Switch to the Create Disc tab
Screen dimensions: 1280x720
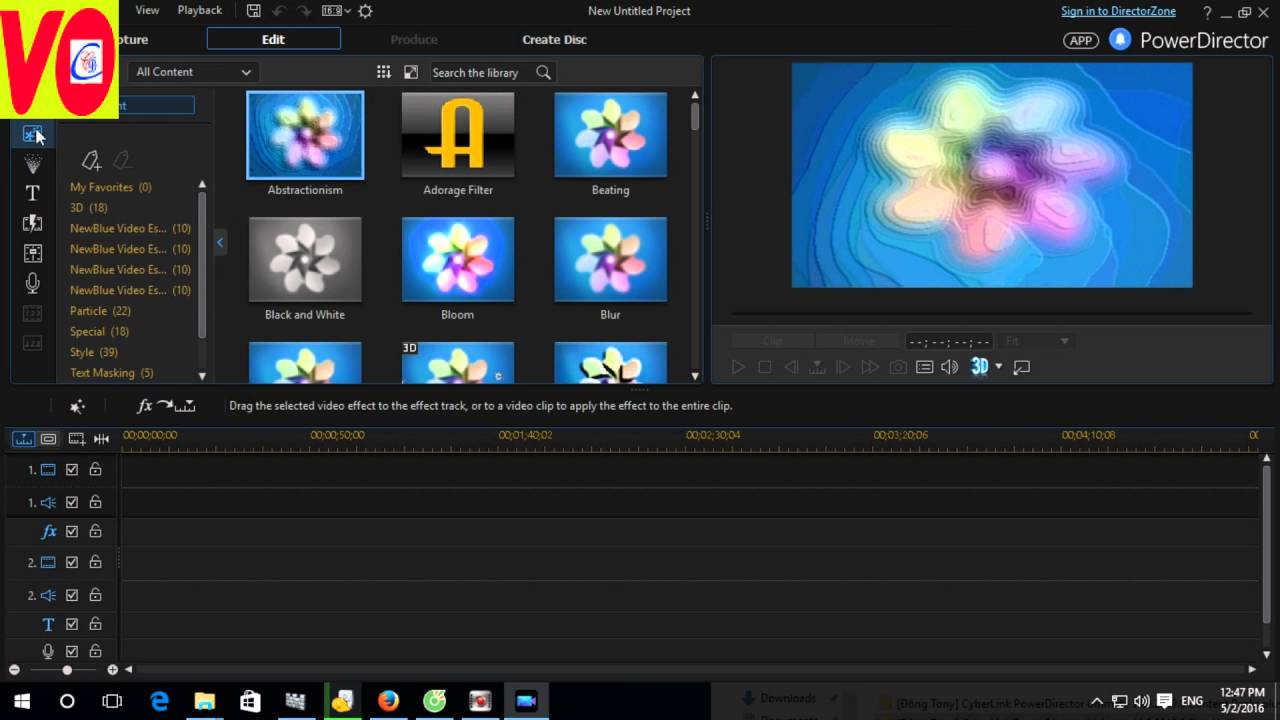[554, 39]
